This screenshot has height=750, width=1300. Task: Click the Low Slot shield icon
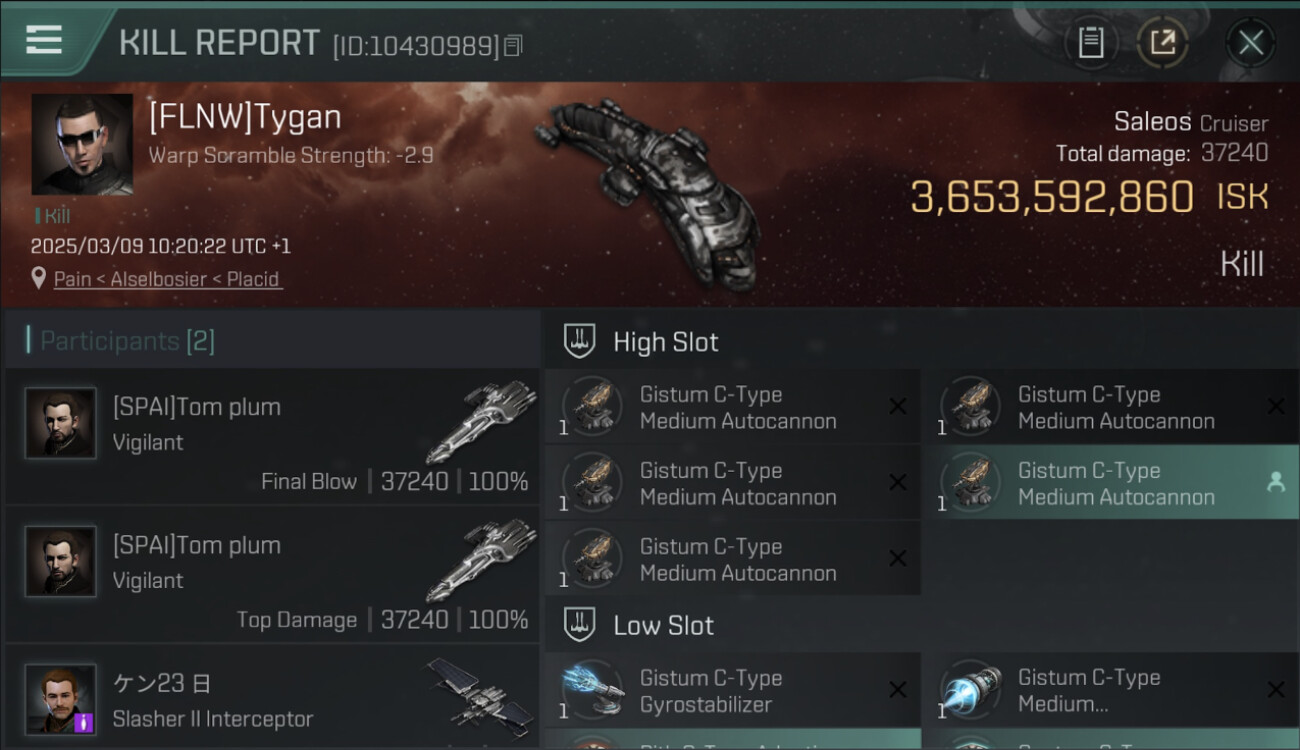pyautogui.click(x=580, y=625)
